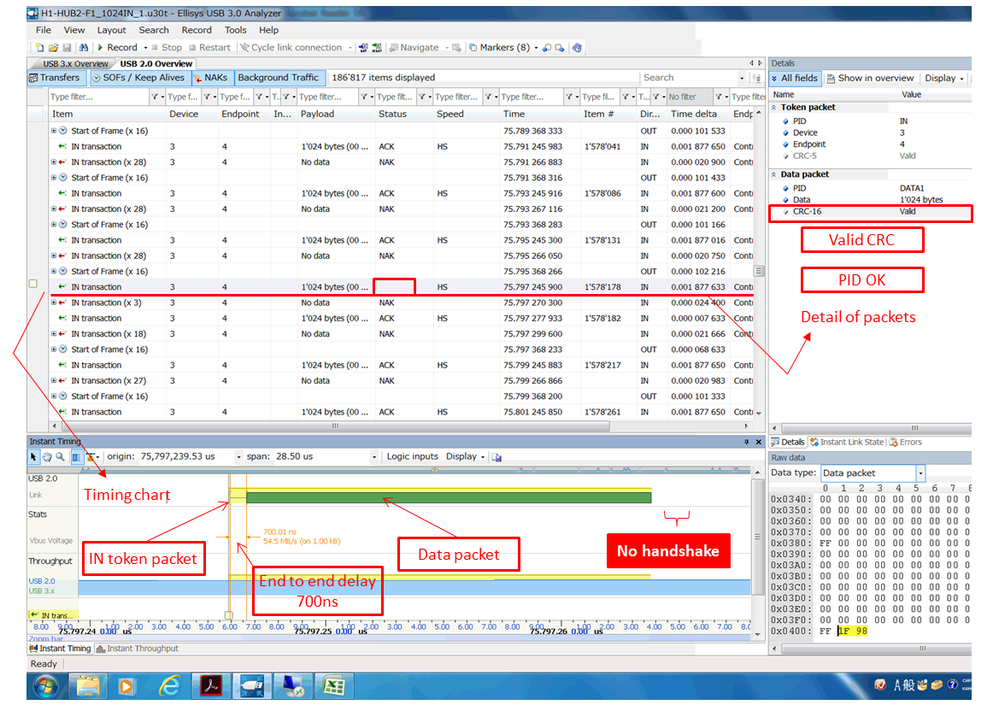Viewport: 999px width, 705px height.
Task: Switch to Instant Throughput tab
Action: point(137,649)
